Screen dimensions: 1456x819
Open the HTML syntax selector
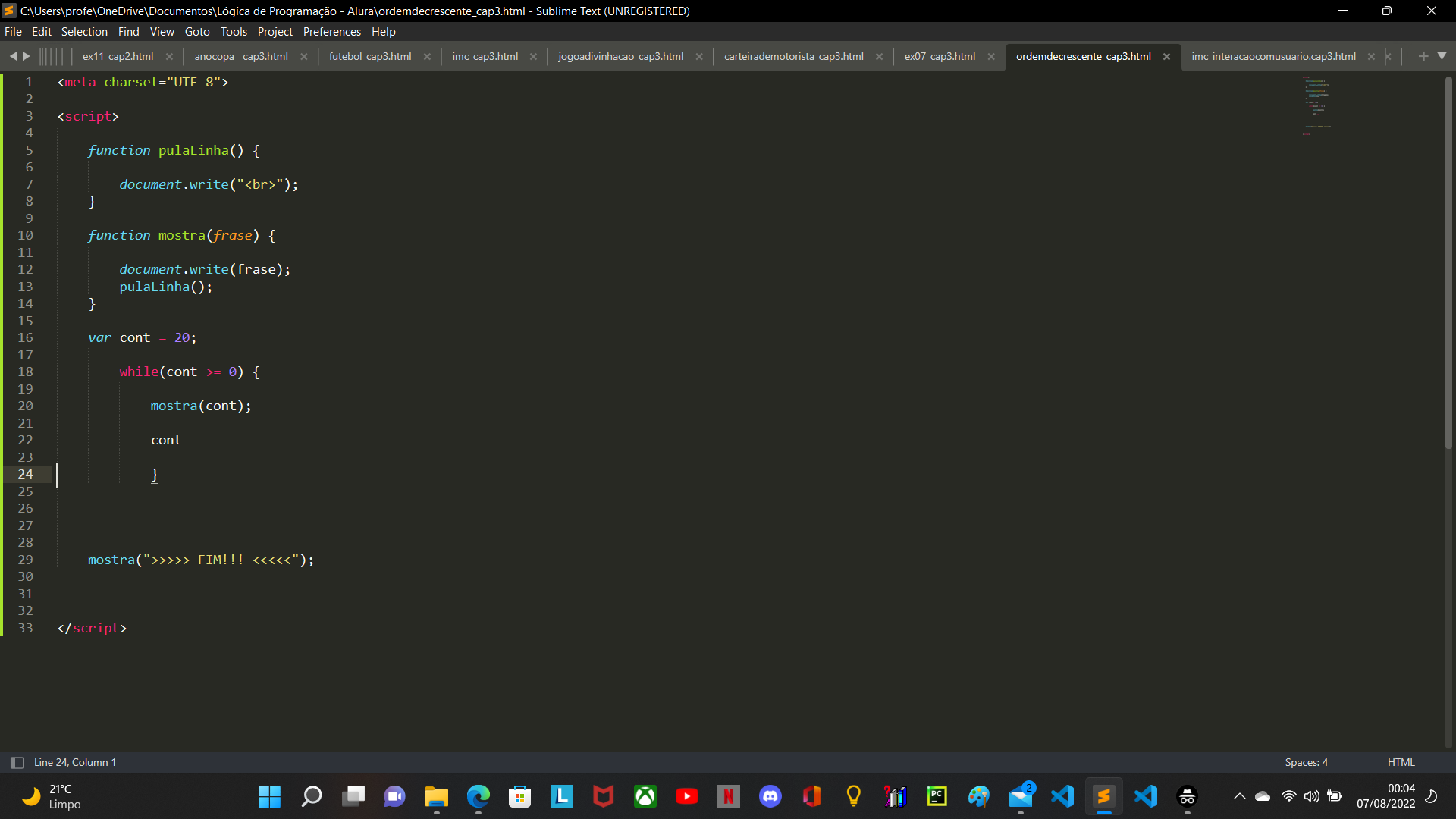click(x=1401, y=763)
